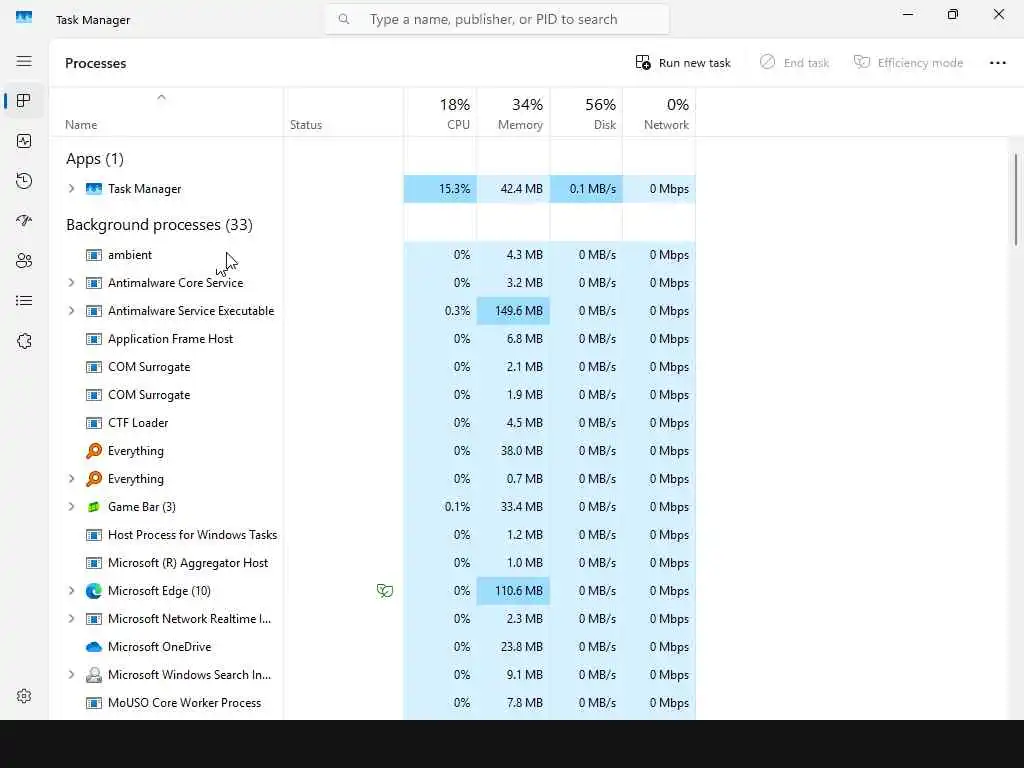Click the CTF Loader process icon
Viewport: 1024px width, 768px height.
[x=94, y=423]
